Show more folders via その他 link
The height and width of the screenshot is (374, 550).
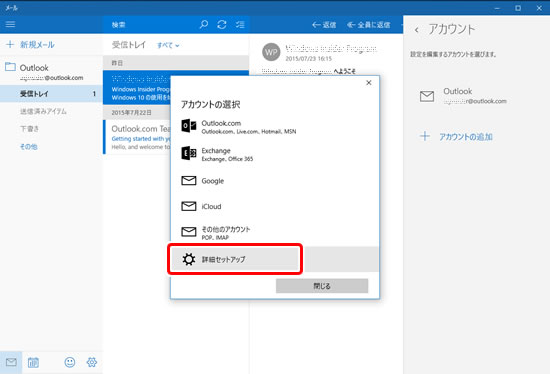pos(28,147)
